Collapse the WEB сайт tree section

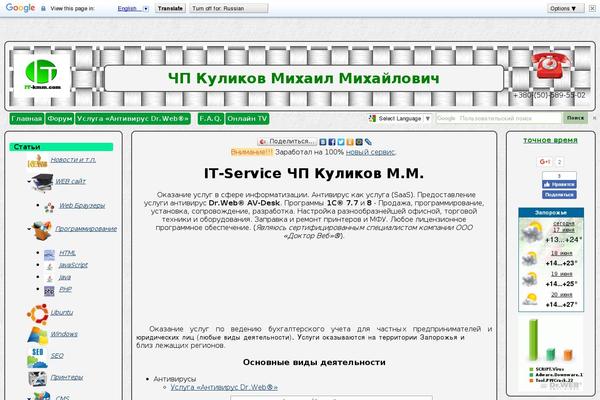[29, 182]
